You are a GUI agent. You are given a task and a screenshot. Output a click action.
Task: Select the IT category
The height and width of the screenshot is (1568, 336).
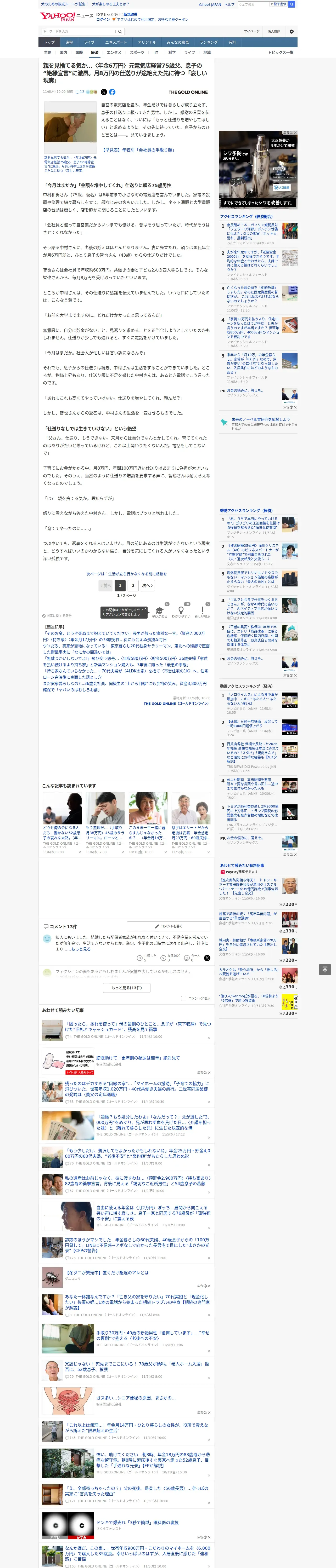pyautogui.click(x=156, y=52)
